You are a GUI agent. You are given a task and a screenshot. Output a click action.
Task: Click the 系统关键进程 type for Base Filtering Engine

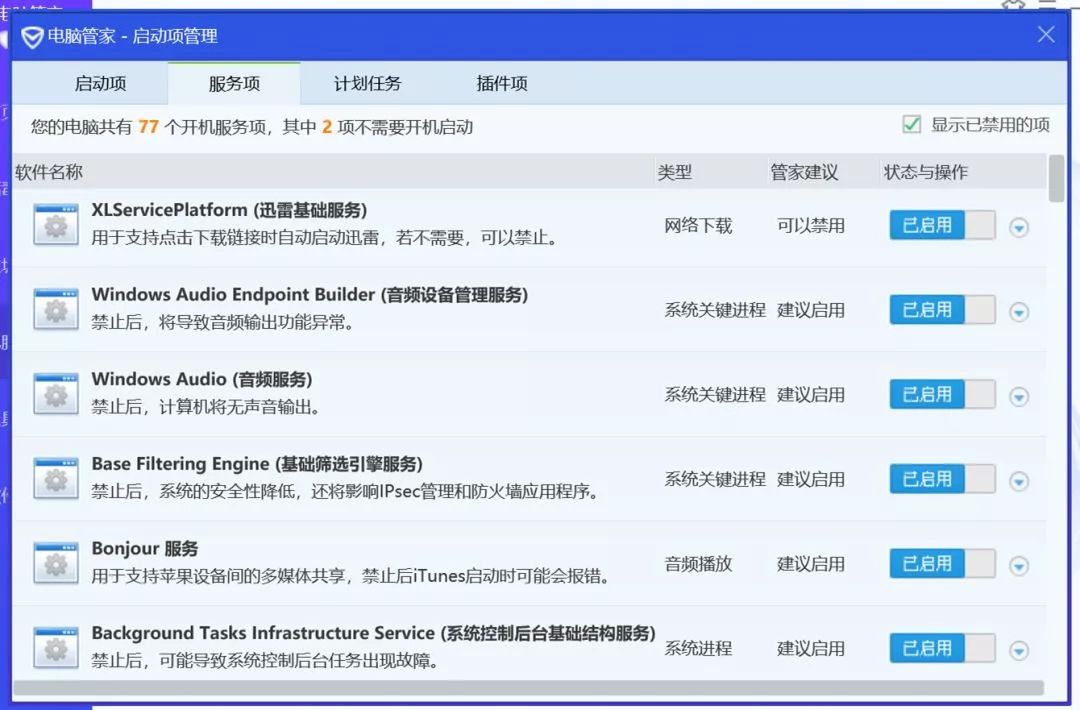tap(715, 479)
